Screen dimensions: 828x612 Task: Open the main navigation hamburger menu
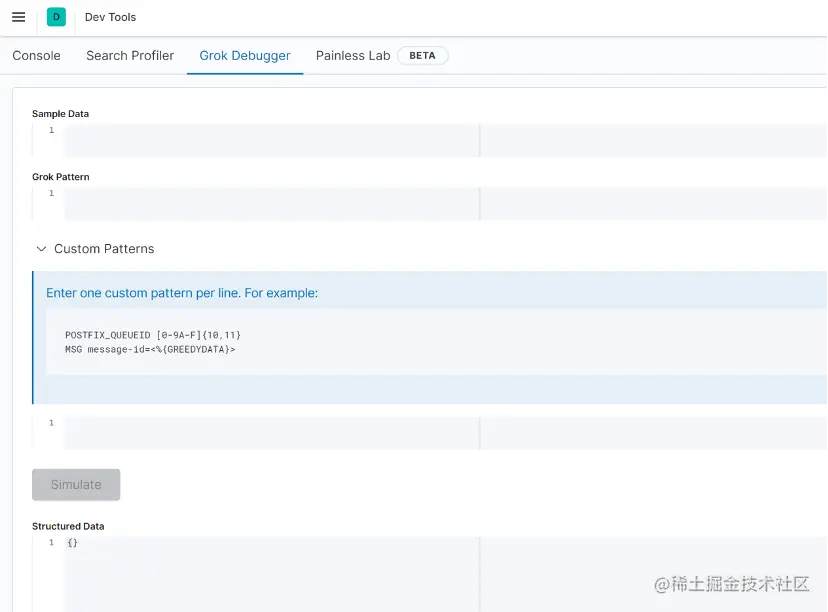click(18, 17)
